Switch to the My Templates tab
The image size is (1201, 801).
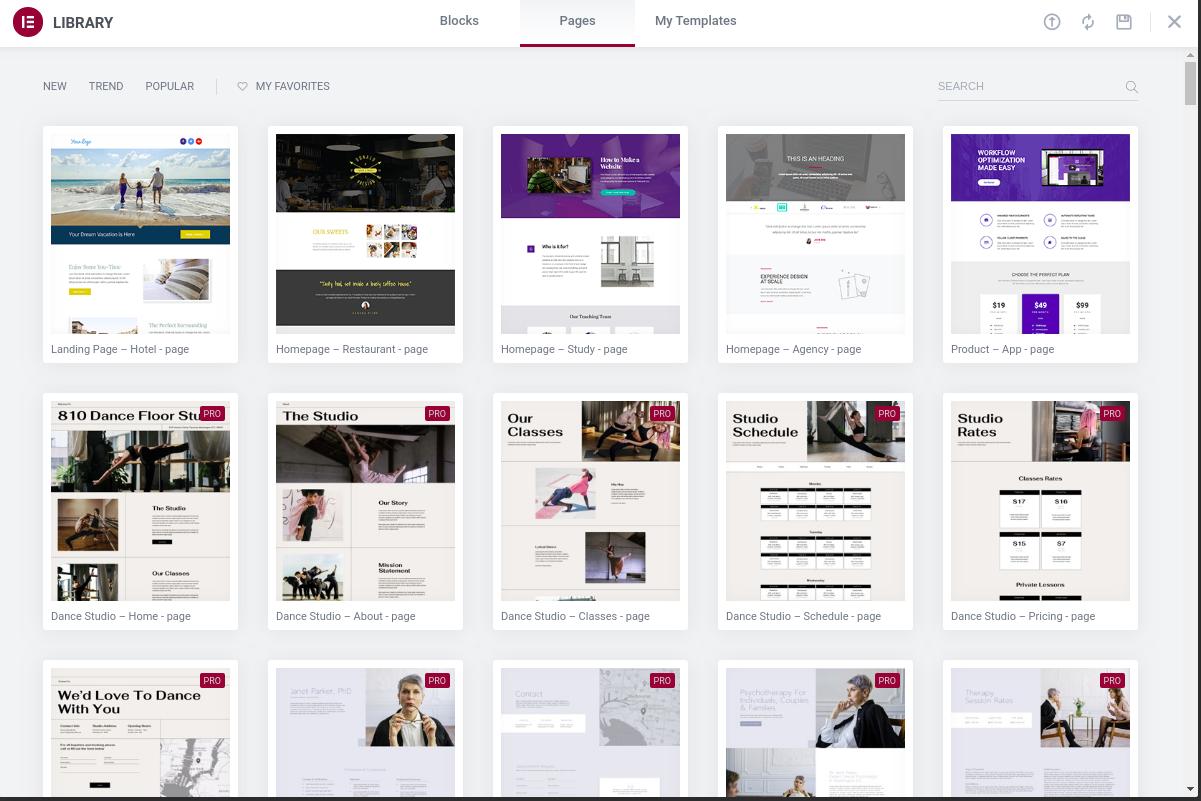tap(696, 21)
